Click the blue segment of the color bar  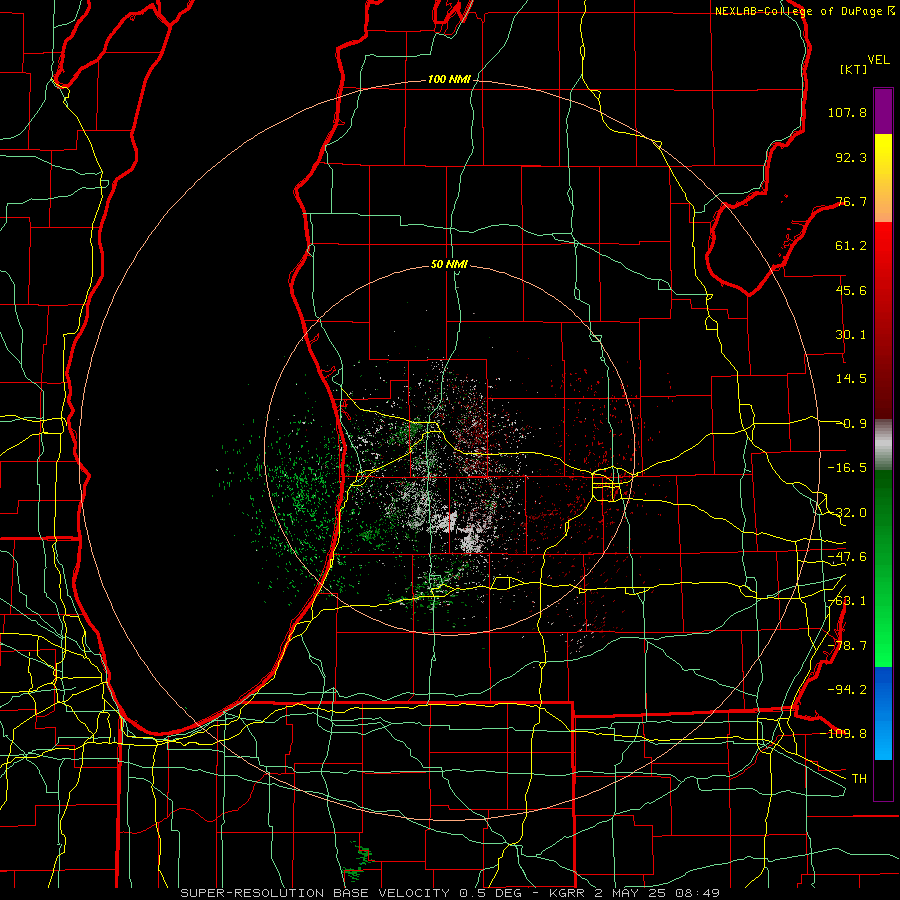point(883,713)
